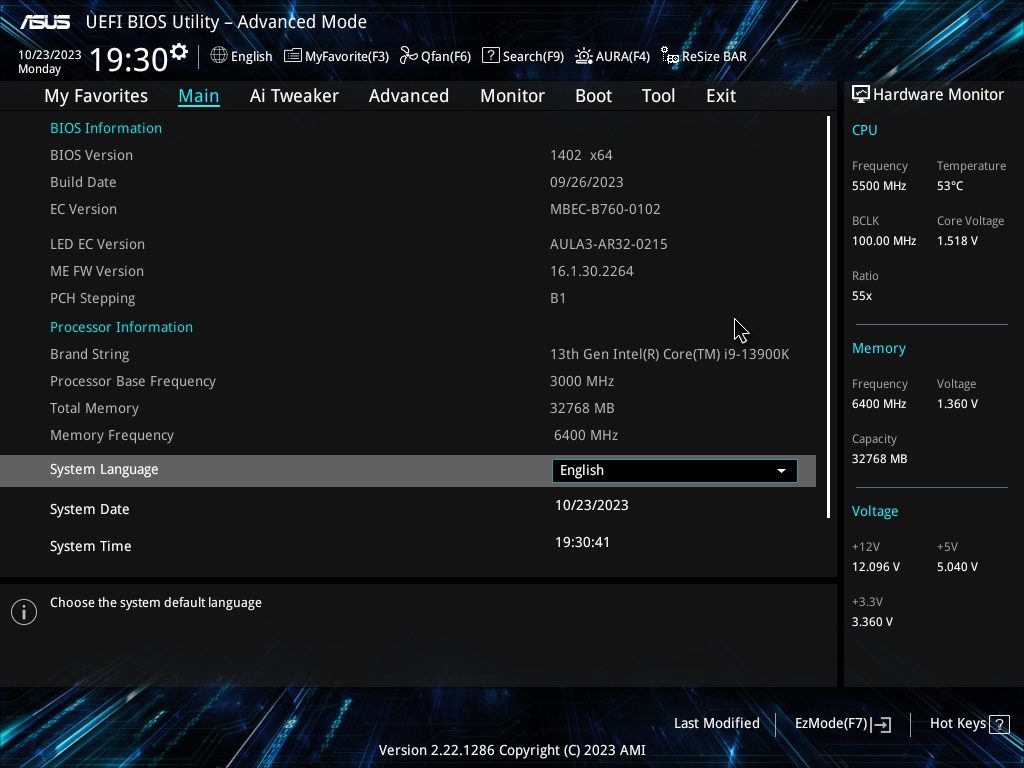This screenshot has width=1024, height=768.
Task: Click the i9-13900K Brand String value
Action: (x=669, y=355)
